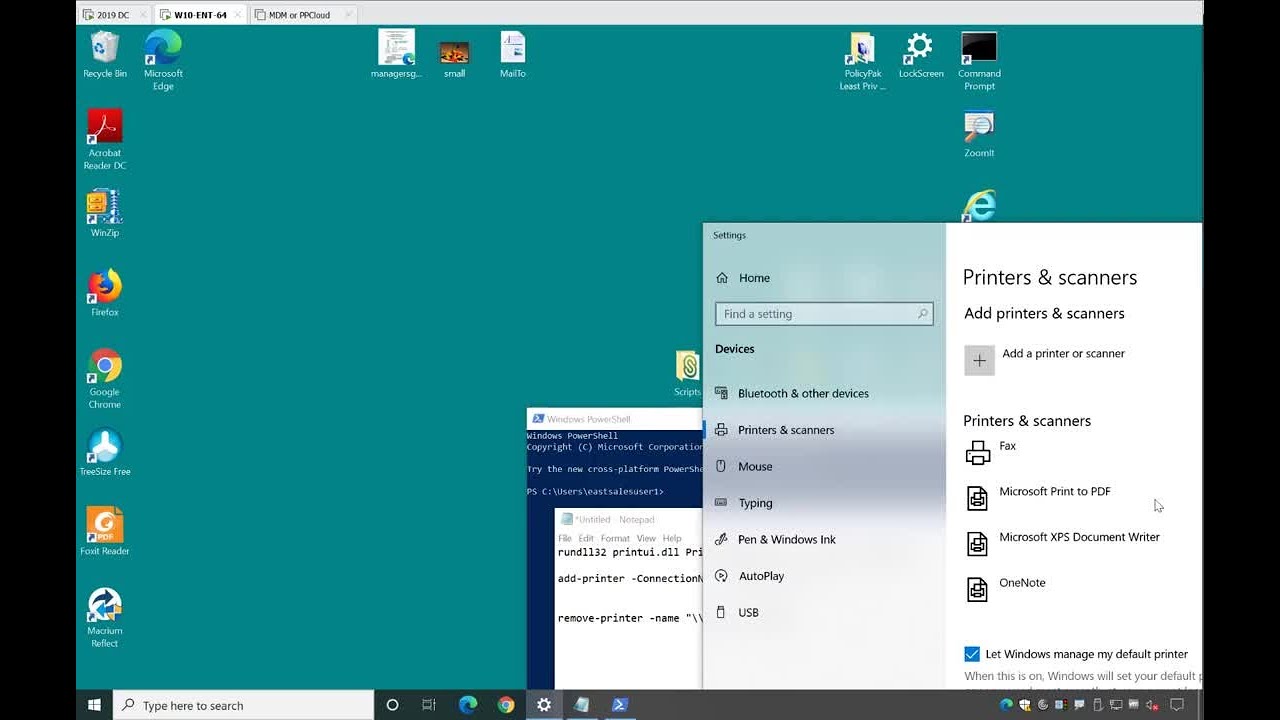Open Task View on the taskbar

429,705
